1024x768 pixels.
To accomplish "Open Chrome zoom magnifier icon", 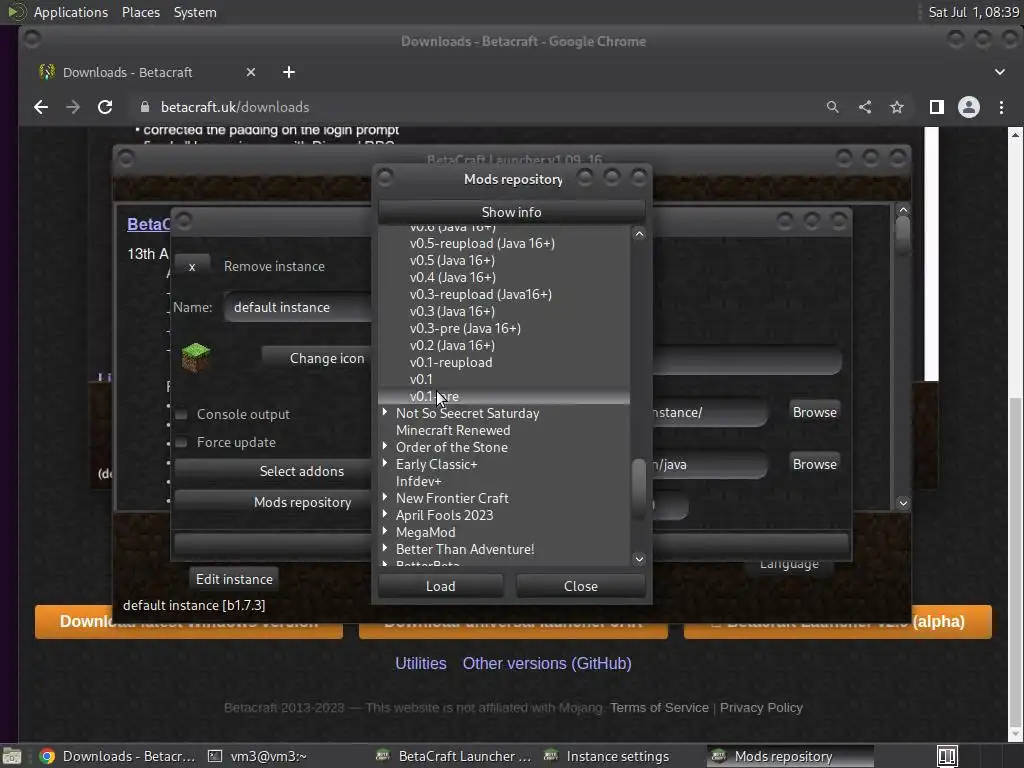I will (832, 107).
